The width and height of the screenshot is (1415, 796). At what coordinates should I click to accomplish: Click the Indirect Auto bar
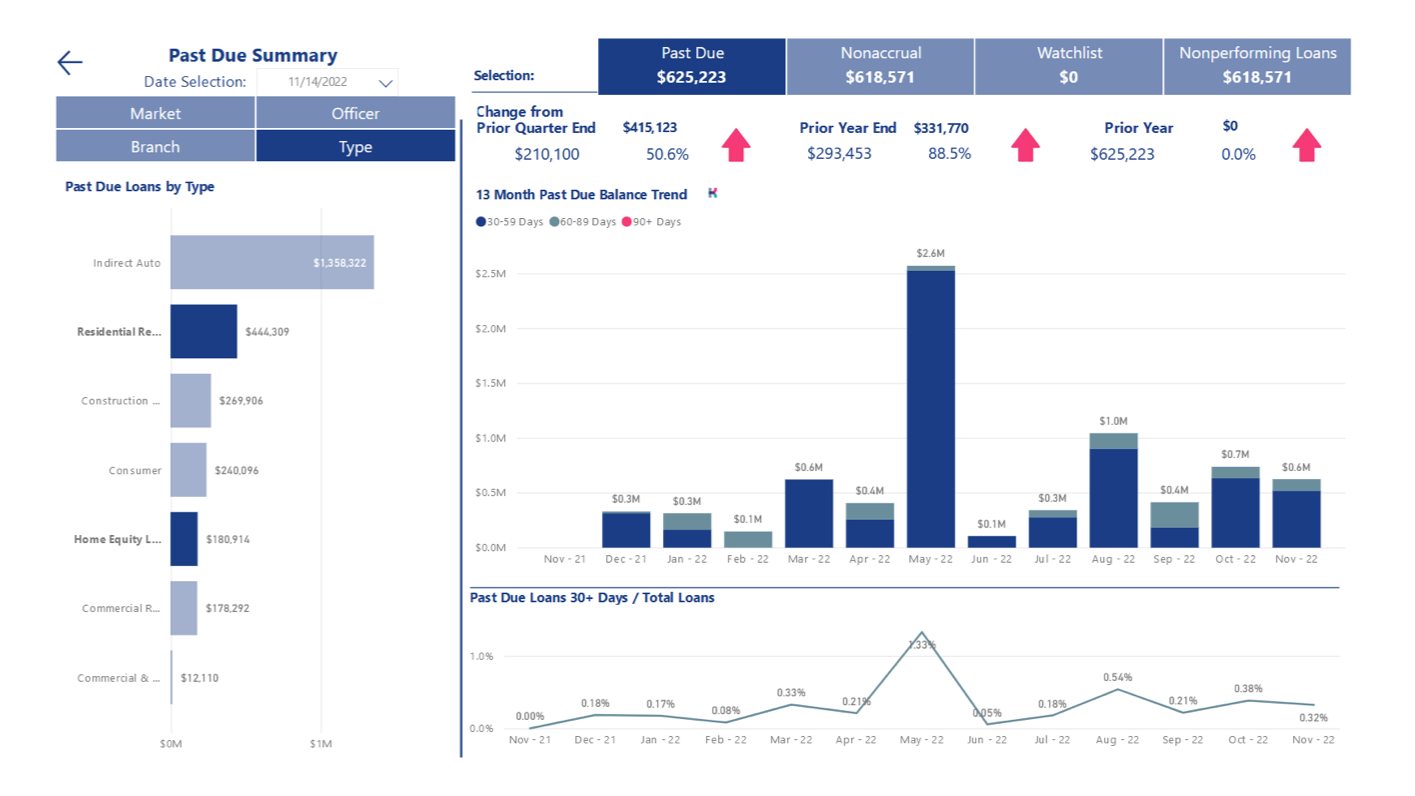coord(272,263)
